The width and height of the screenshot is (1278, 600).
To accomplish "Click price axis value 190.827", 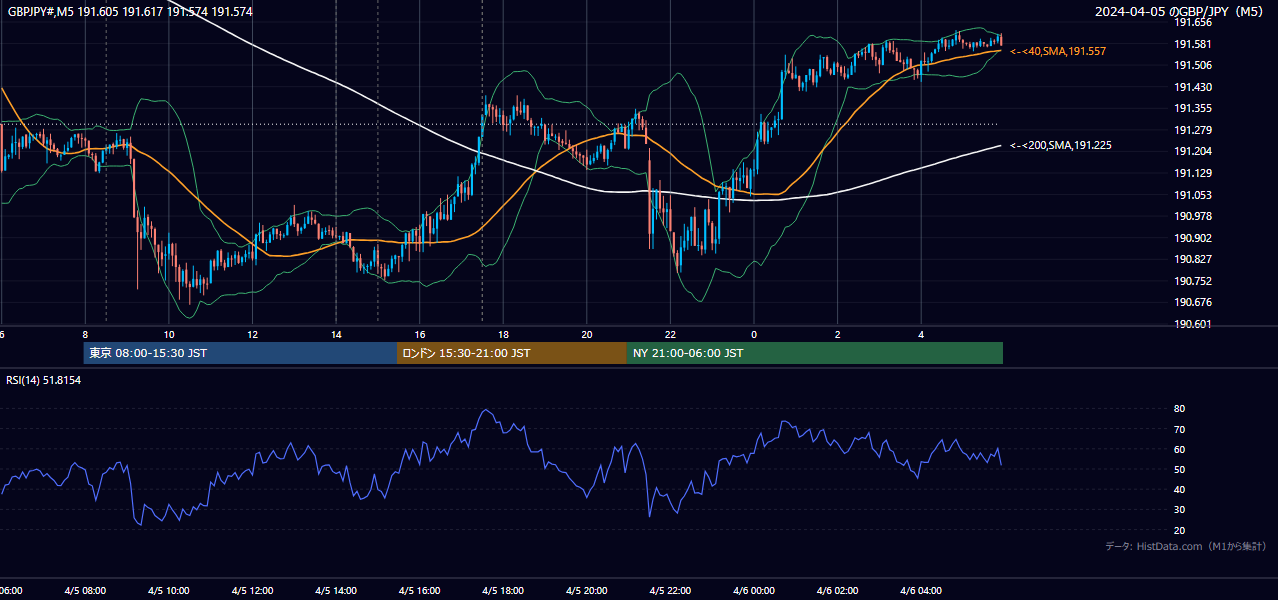I will pyautogui.click(x=1193, y=259).
